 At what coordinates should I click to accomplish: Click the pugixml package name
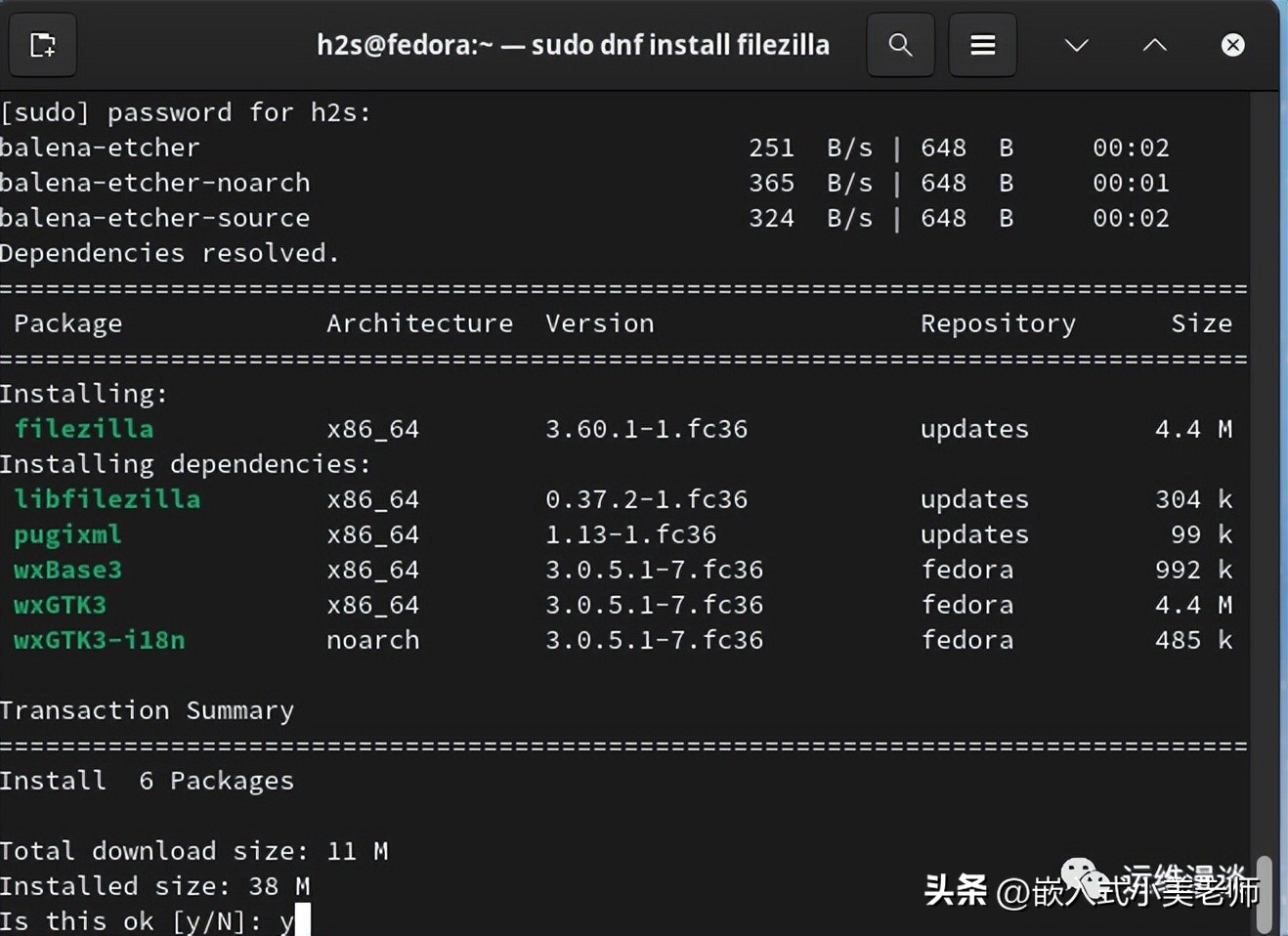pyautogui.click(x=66, y=534)
